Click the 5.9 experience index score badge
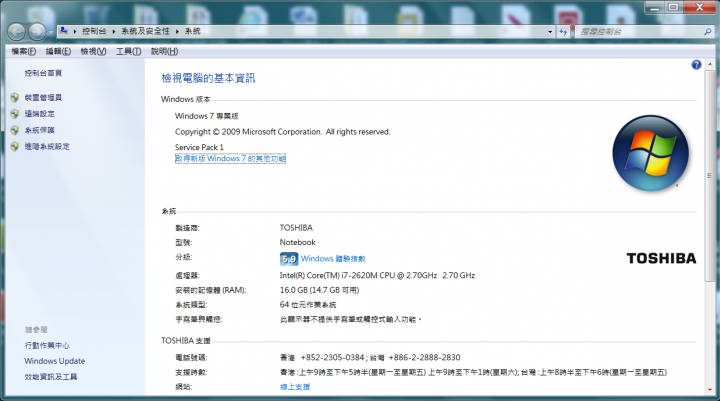720x401 pixels. [289, 259]
